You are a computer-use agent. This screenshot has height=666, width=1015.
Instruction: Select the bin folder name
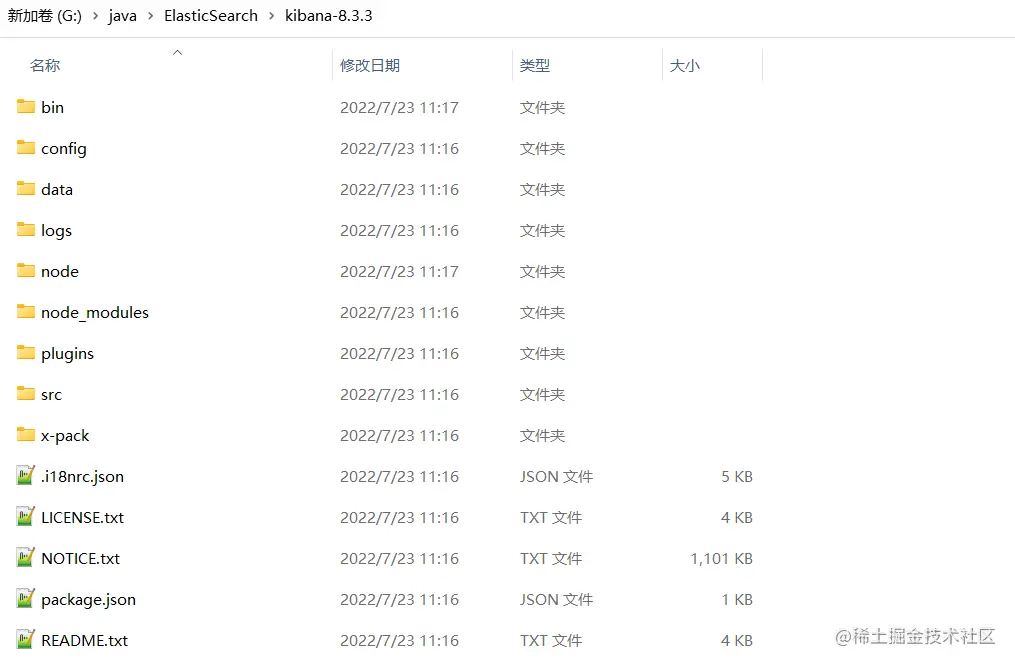(x=52, y=107)
